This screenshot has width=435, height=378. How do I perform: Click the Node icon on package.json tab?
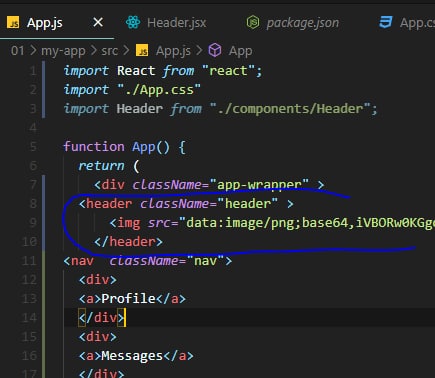253,23
